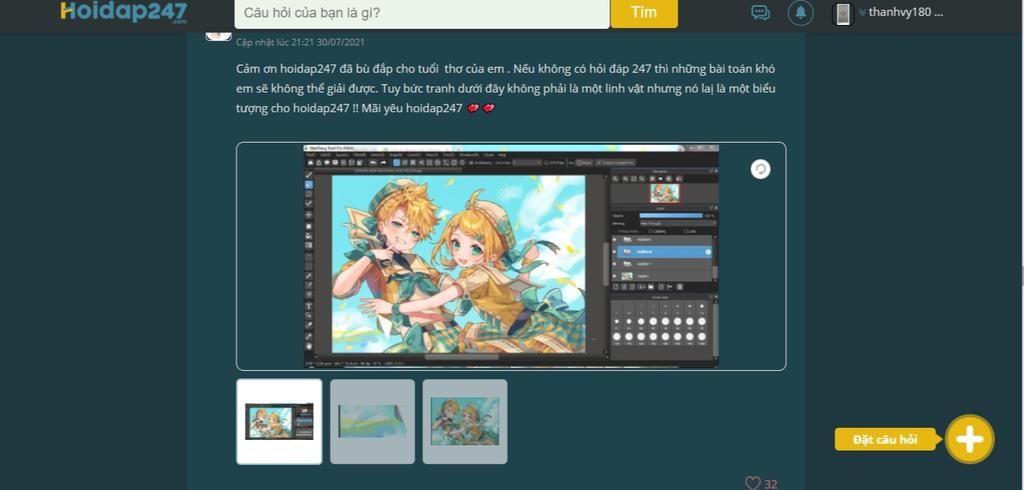Click the rotate icon on the image

click(x=760, y=169)
